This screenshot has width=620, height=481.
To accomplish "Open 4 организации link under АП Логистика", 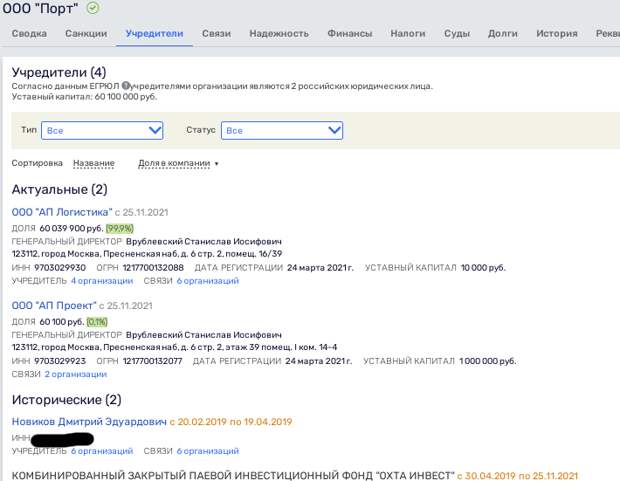I will click(102, 281).
